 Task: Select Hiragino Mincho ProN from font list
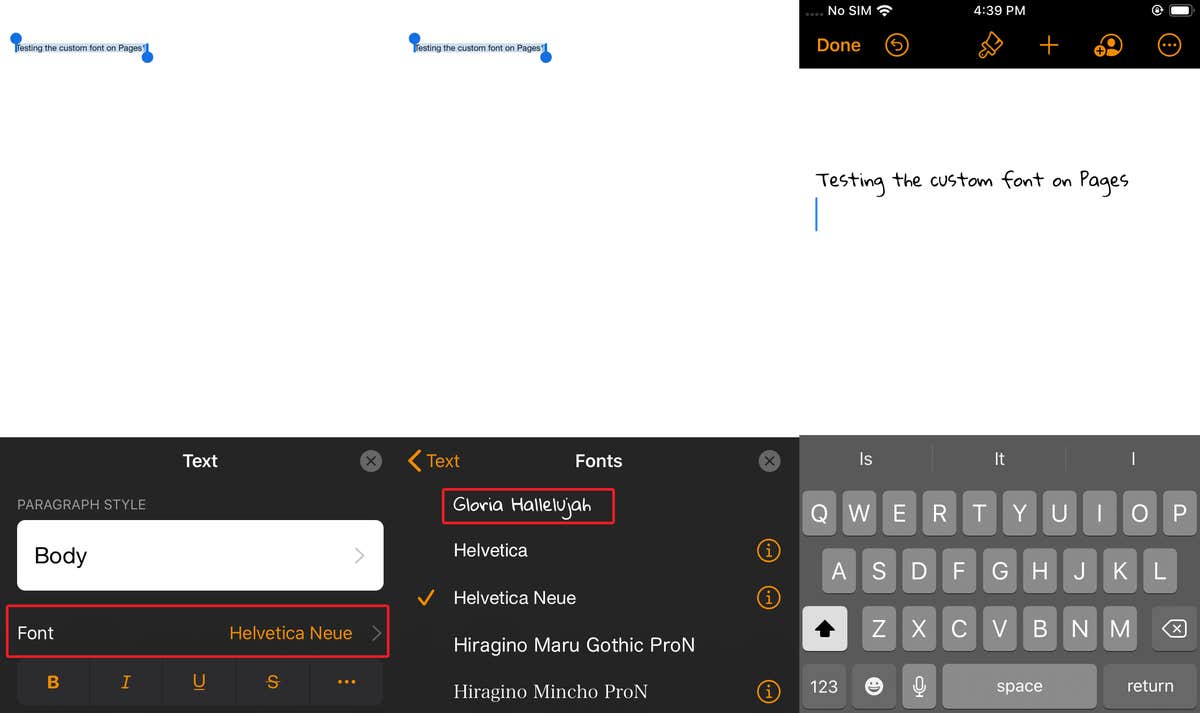pyautogui.click(x=551, y=691)
